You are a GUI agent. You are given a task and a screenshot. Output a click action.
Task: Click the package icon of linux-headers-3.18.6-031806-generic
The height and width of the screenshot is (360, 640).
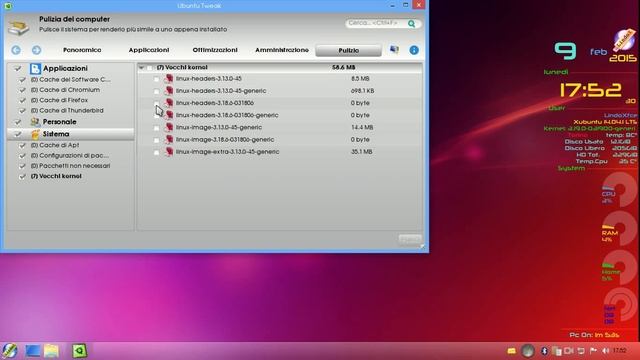(169, 115)
